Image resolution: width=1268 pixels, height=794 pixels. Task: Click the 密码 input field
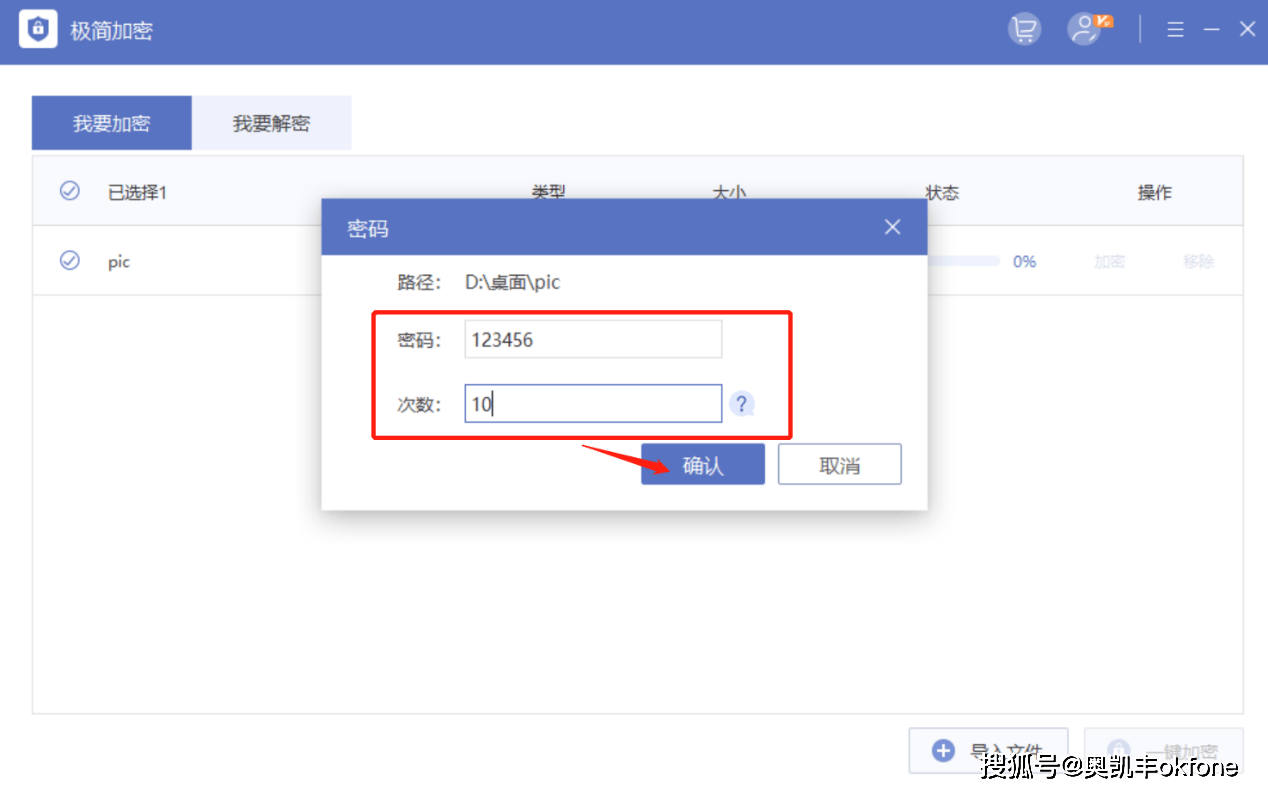click(x=593, y=339)
